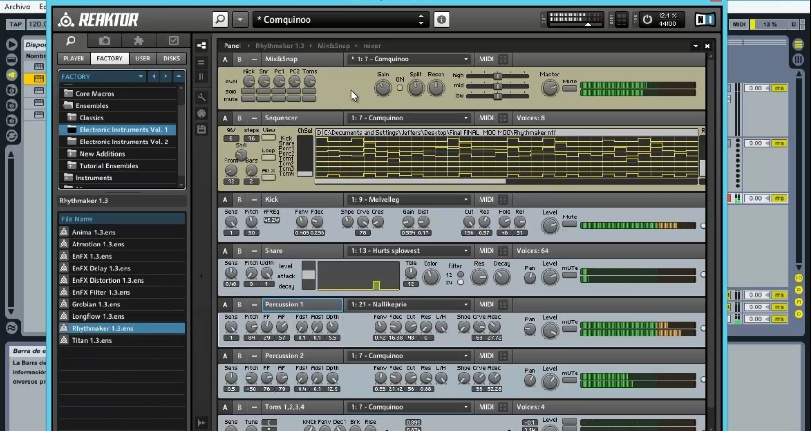Screen dimensions: 811x431
Task: Open the Kick snapshot dropdown Melvelleg
Action: coord(409,199)
